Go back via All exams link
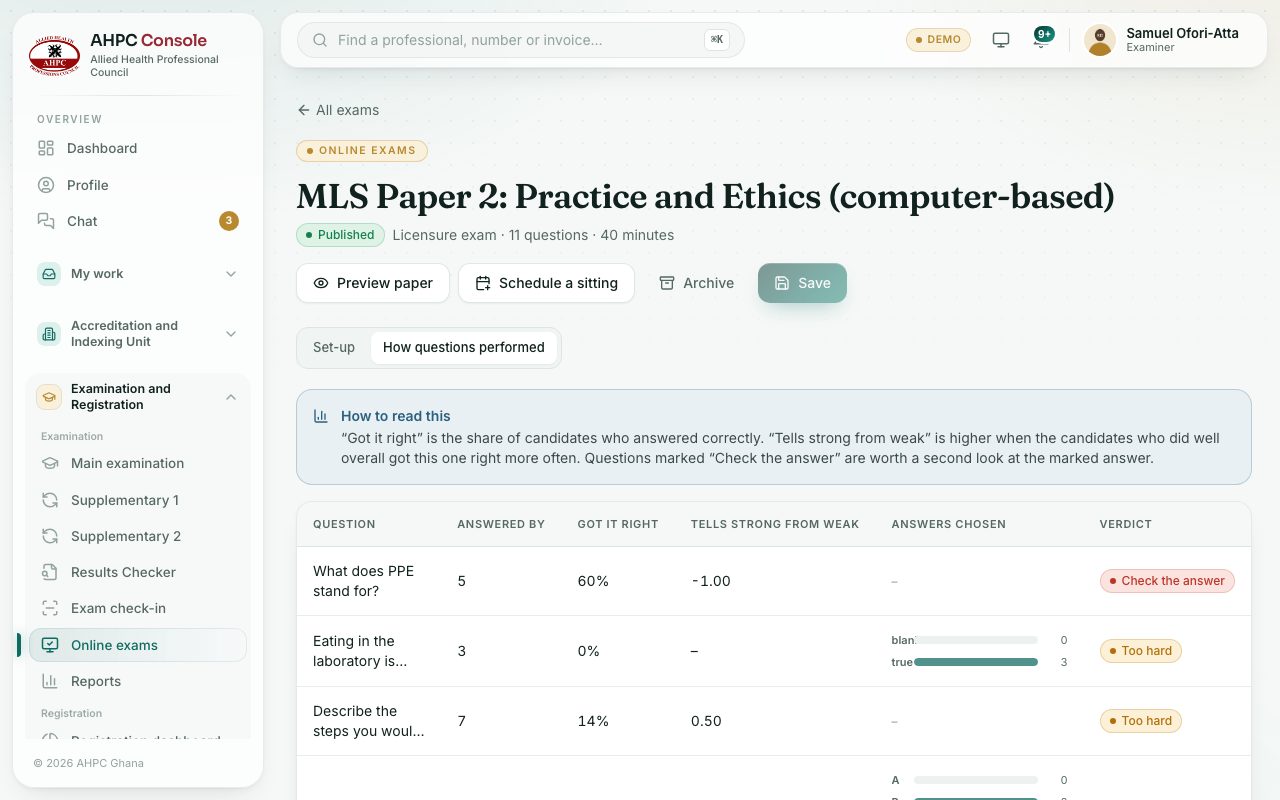The image size is (1280, 800). tap(338, 110)
